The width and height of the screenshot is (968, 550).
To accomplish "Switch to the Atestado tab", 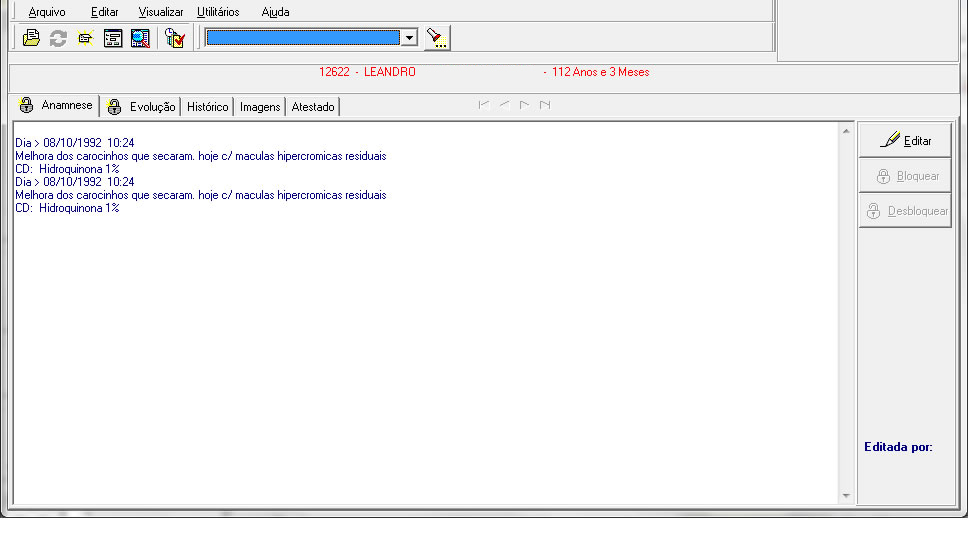I will click(313, 107).
